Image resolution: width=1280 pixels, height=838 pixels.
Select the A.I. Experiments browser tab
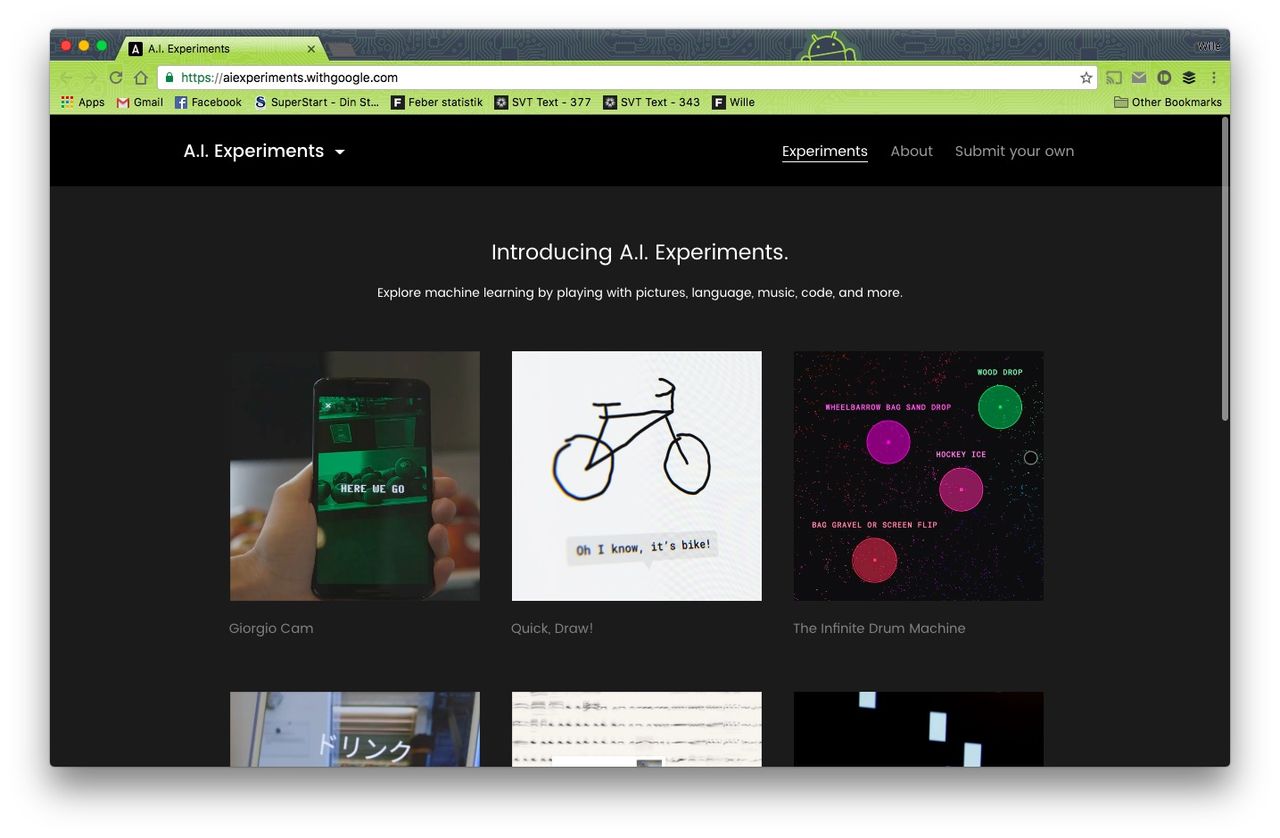[x=220, y=48]
